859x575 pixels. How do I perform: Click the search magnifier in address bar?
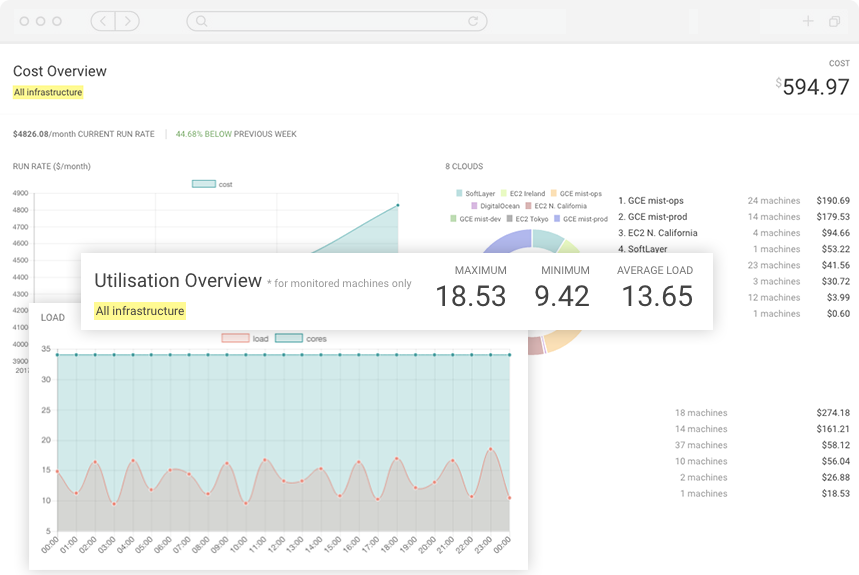[201, 21]
